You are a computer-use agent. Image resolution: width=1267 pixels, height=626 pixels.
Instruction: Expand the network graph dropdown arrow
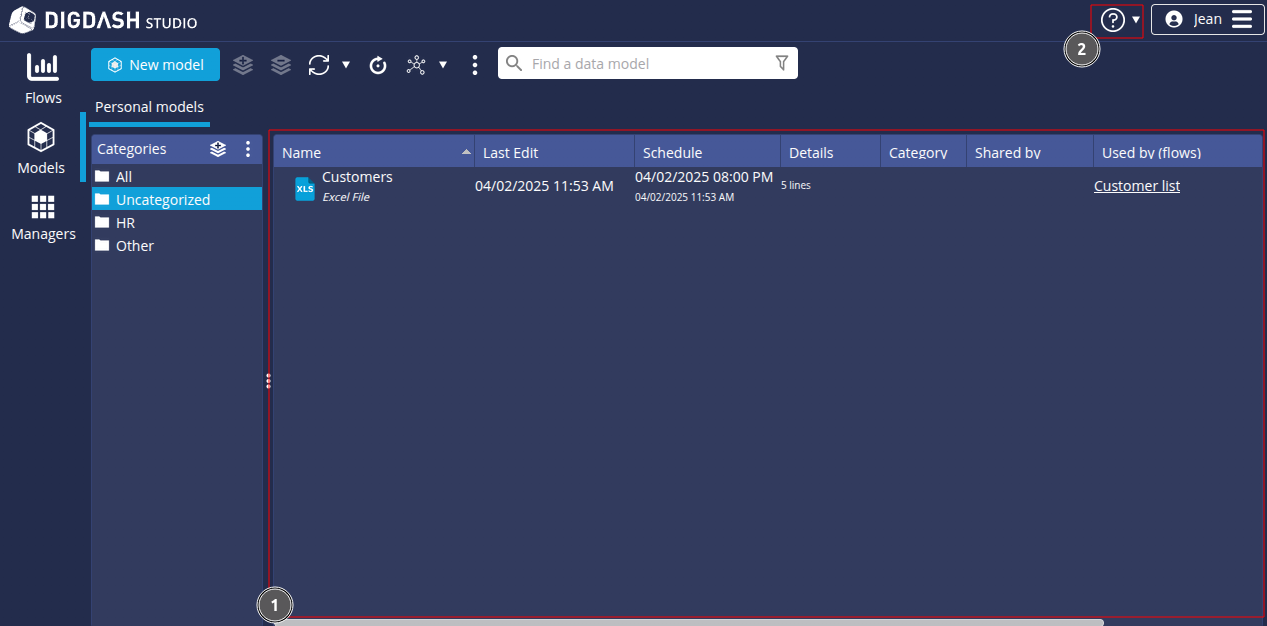click(443, 65)
